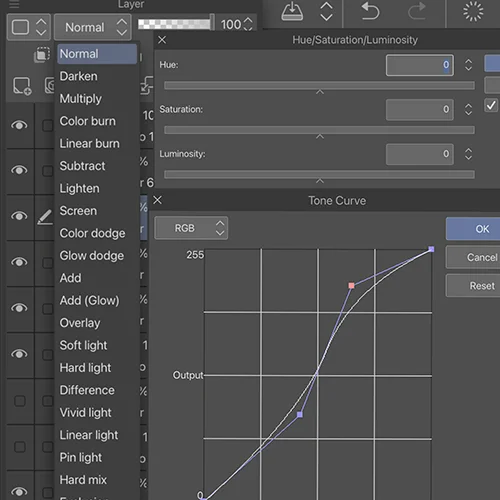This screenshot has height=500, width=500.
Task: Select the Multiply blending mode
Action: coord(97,99)
